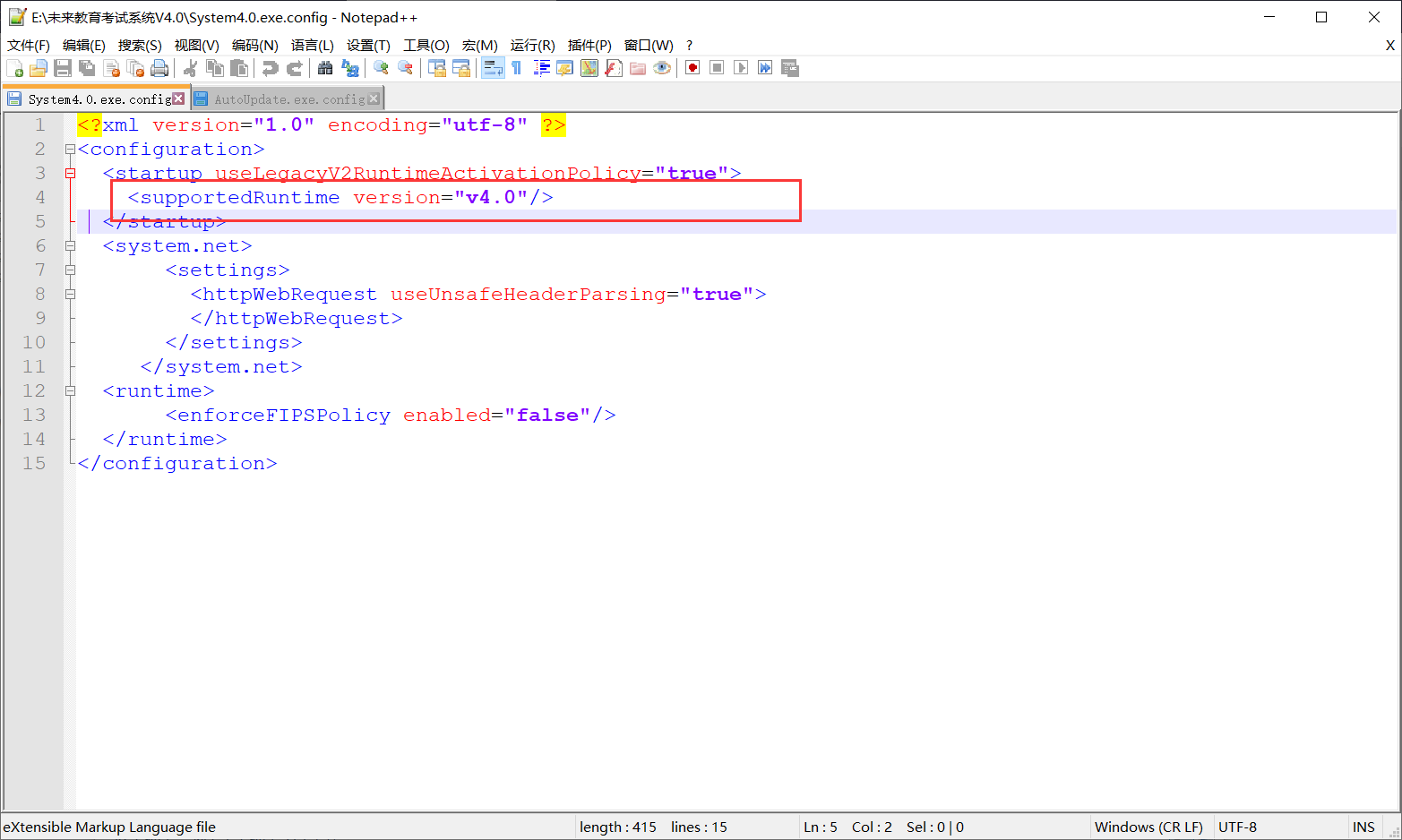This screenshot has width=1402, height=840.
Task: Toggle Word Wrap in the toolbar
Action: [493, 68]
